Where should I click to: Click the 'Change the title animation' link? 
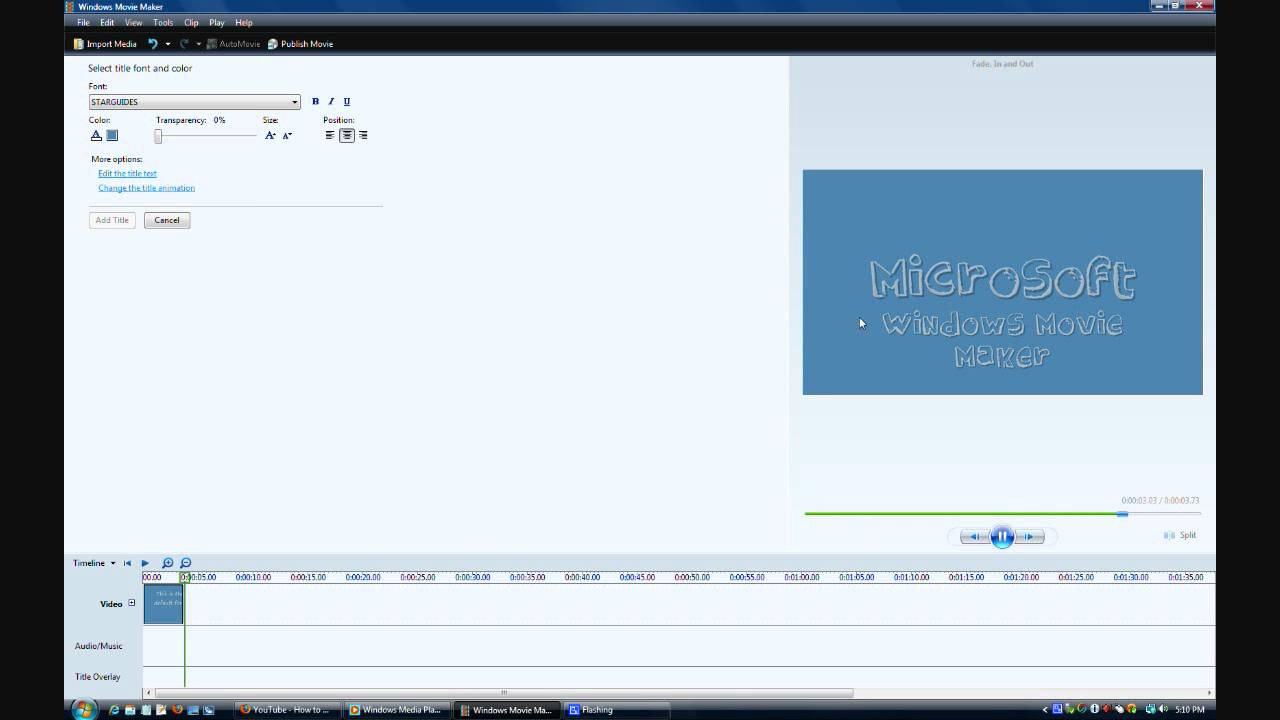(146, 188)
